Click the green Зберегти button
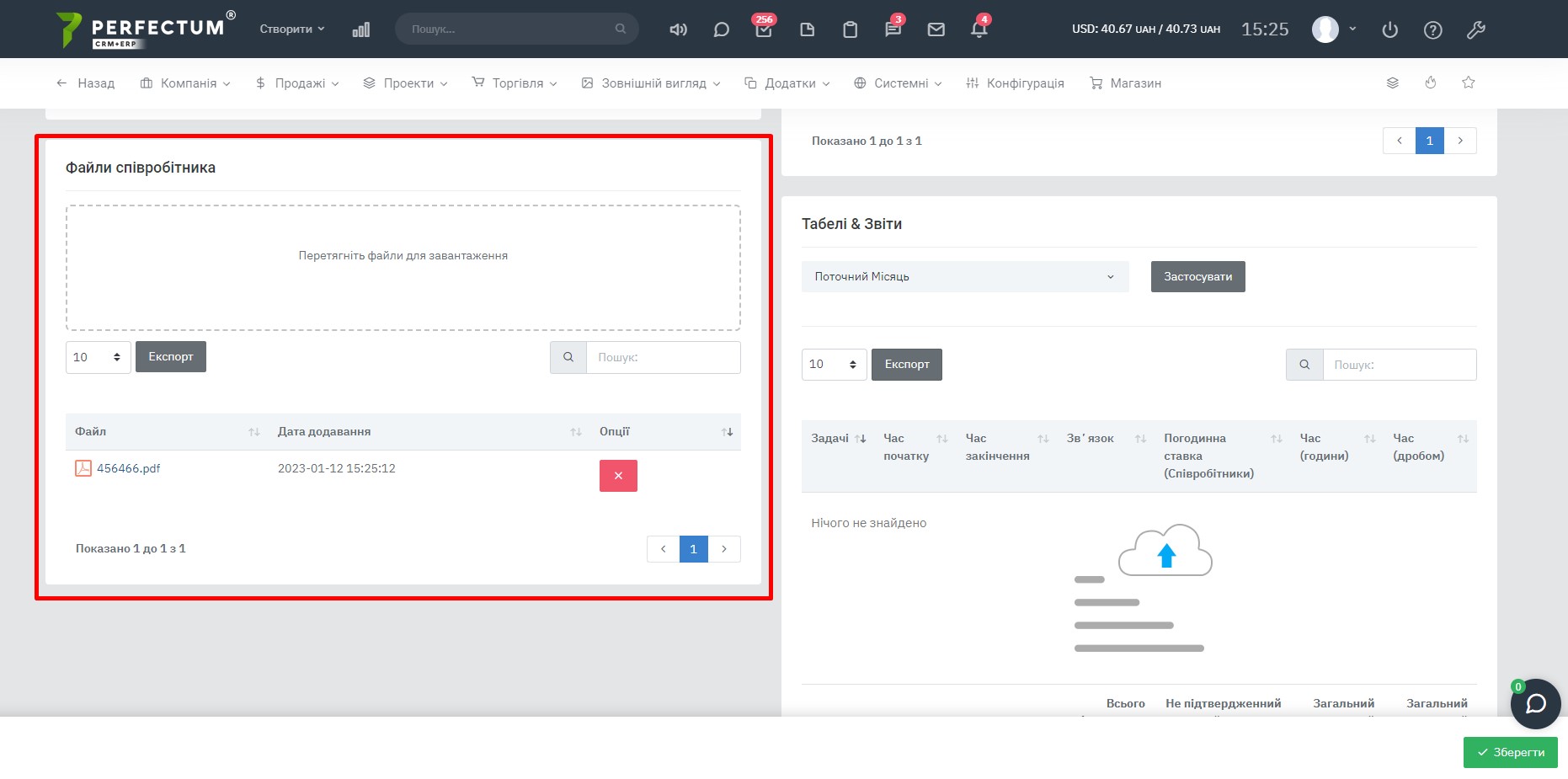This screenshot has width=1568, height=779. [1510, 752]
